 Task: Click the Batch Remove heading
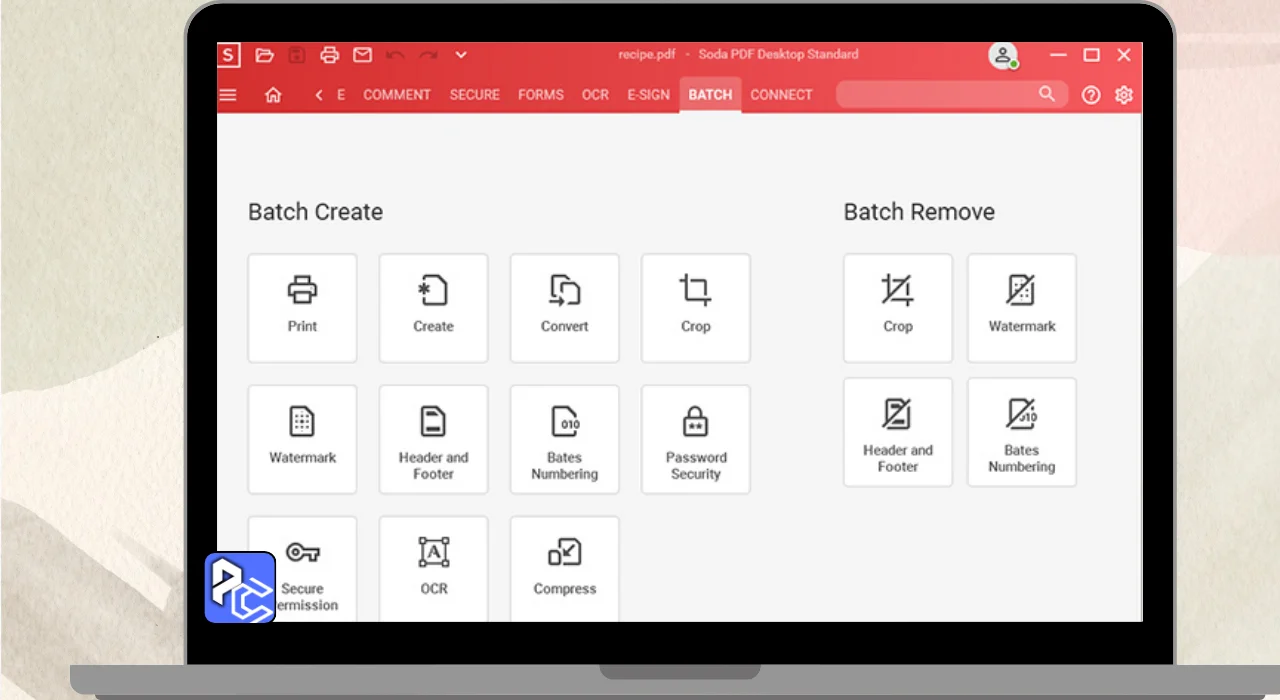click(919, 212)
